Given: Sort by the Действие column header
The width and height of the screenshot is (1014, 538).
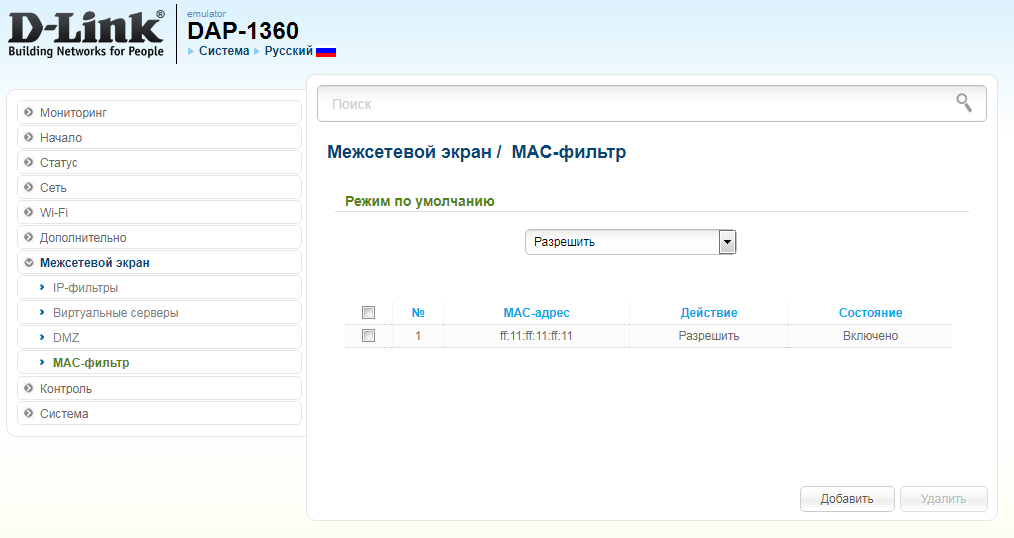Looking at the screenshot, I should [x=709, y=312].
